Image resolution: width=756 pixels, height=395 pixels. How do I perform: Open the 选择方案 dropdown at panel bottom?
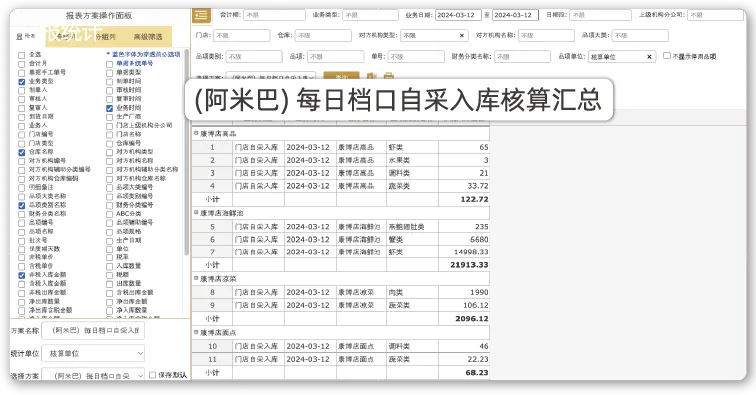(x=93, y=375)
